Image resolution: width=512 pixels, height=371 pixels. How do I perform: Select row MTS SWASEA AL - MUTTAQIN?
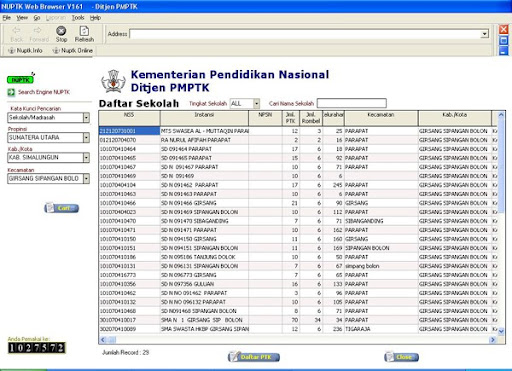click(298, 131)
